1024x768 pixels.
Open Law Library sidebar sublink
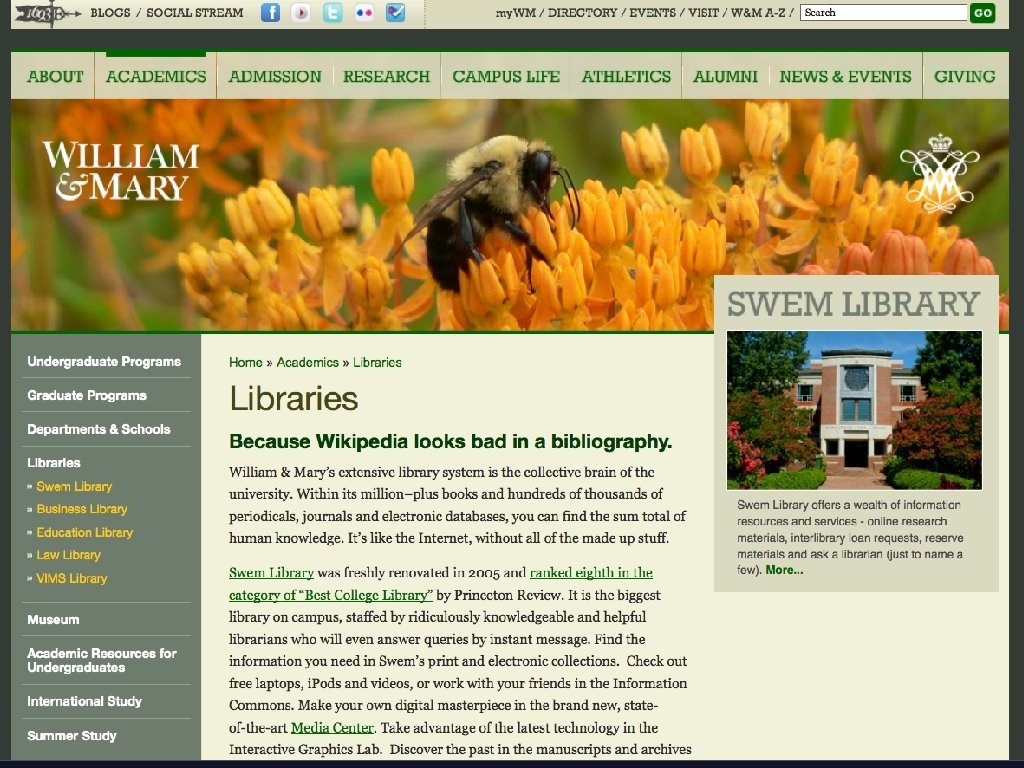pyautogui.click(x=69, y=555)
